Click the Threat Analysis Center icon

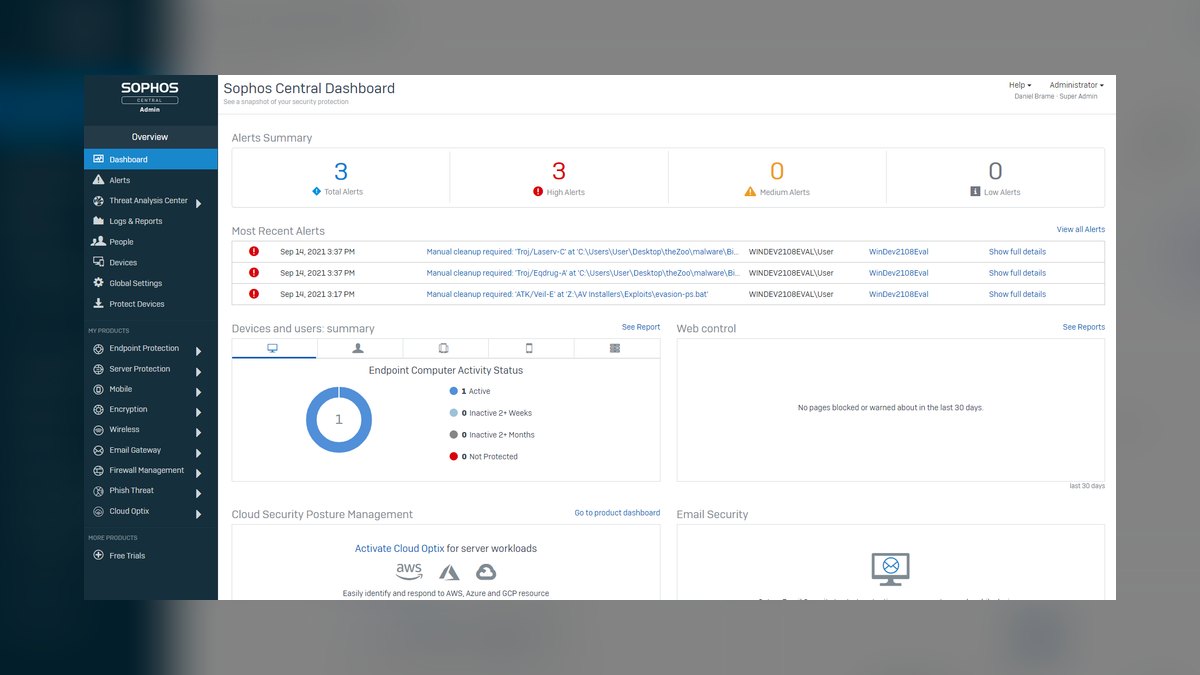click(x=98, y=201)
